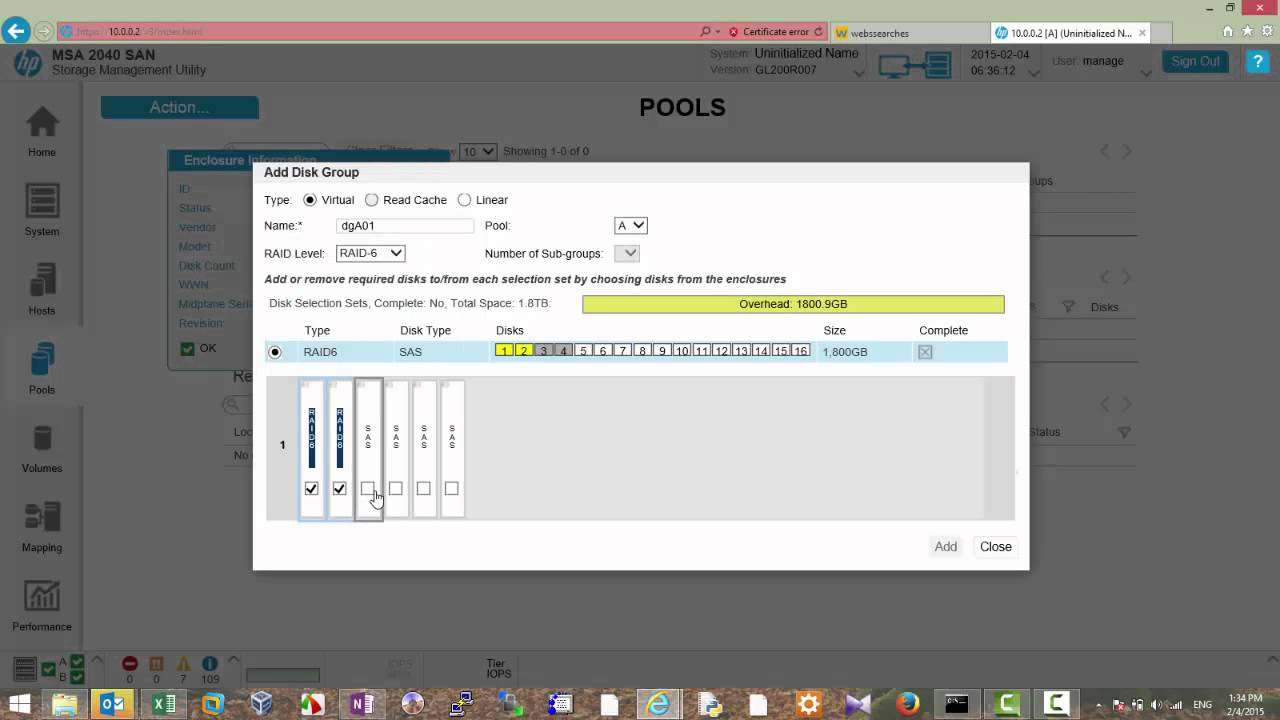Check the third disk slot checkbox
The height and width of the screenshot is (720, 1280).
(367, 489)
